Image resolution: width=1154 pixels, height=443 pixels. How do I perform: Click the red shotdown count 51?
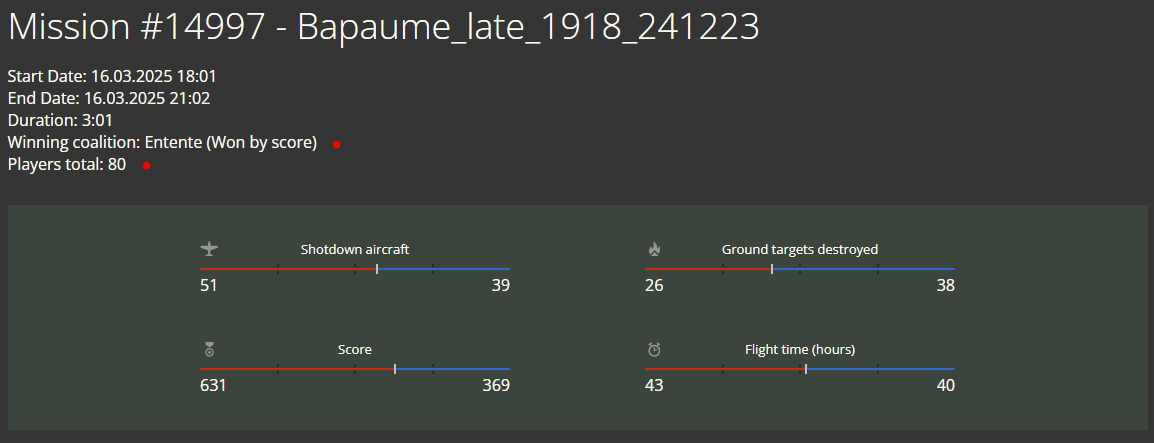pos(209,285)
